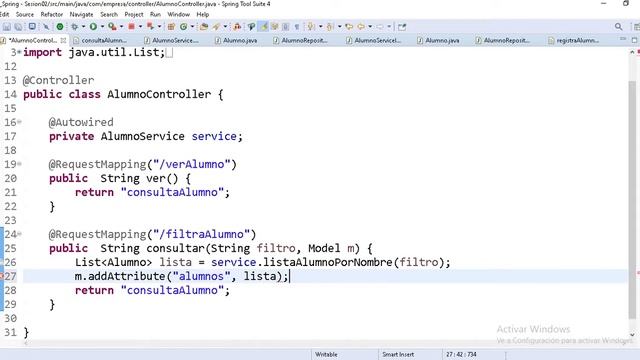Viewport: 640px width, 360px height.
Task: Stop the running app with the red square
Action: (131, 27)
